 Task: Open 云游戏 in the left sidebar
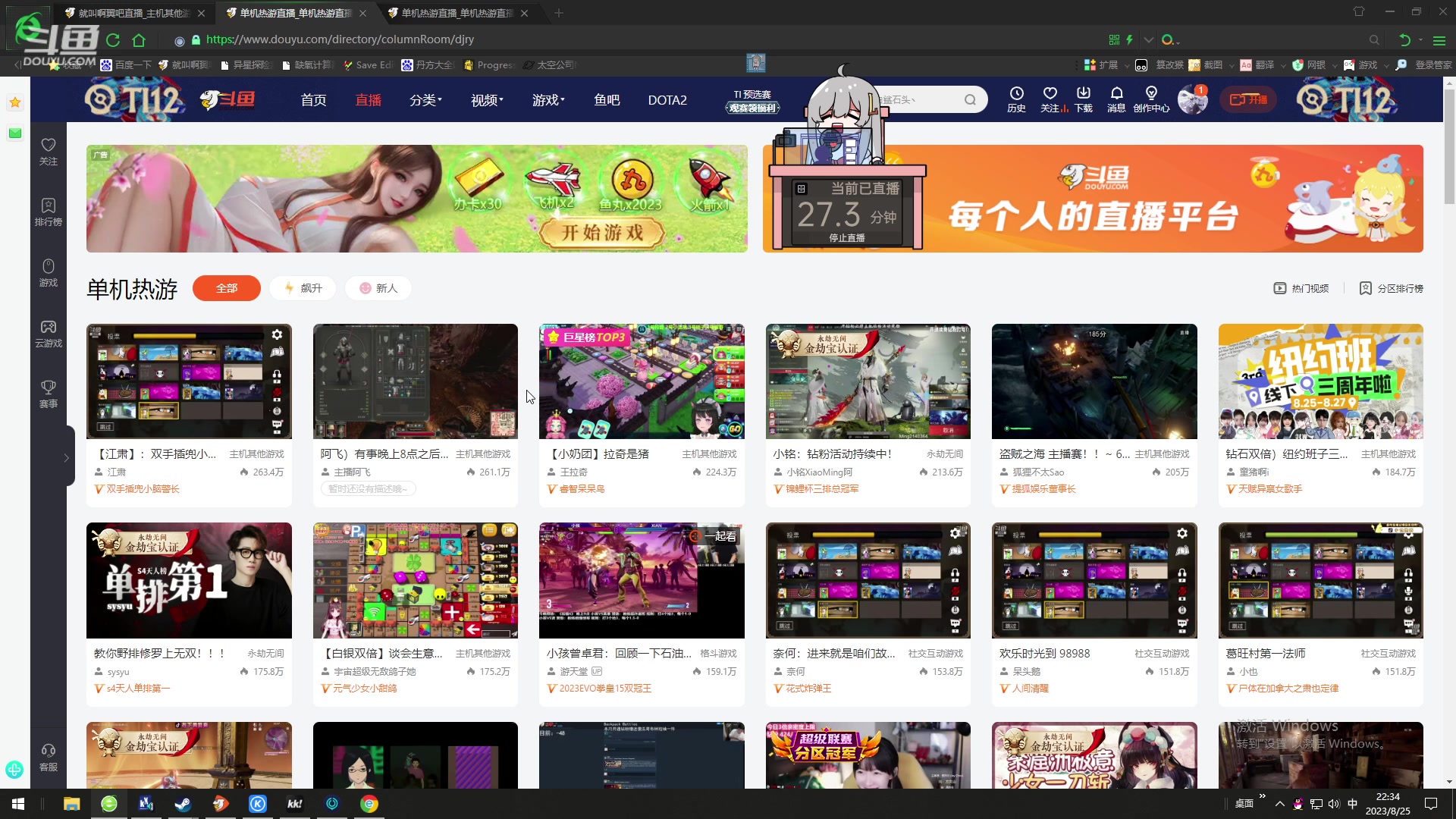[x=49, y=334]
